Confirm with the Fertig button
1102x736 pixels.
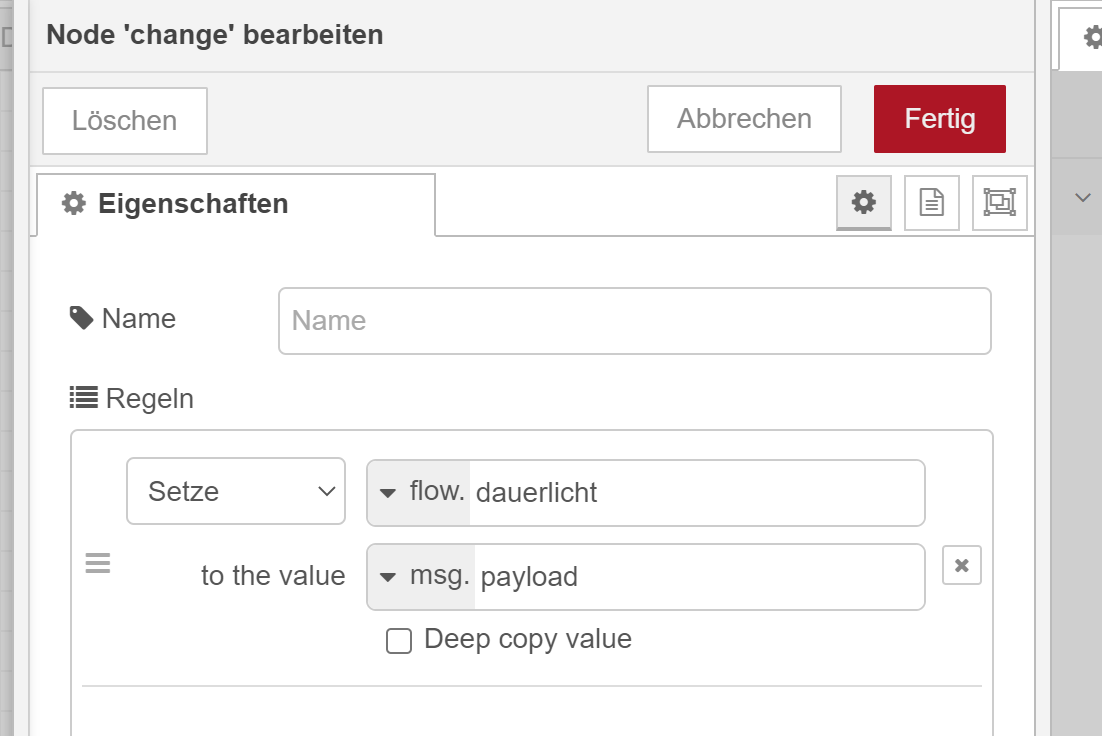click(x=940, y=119)
